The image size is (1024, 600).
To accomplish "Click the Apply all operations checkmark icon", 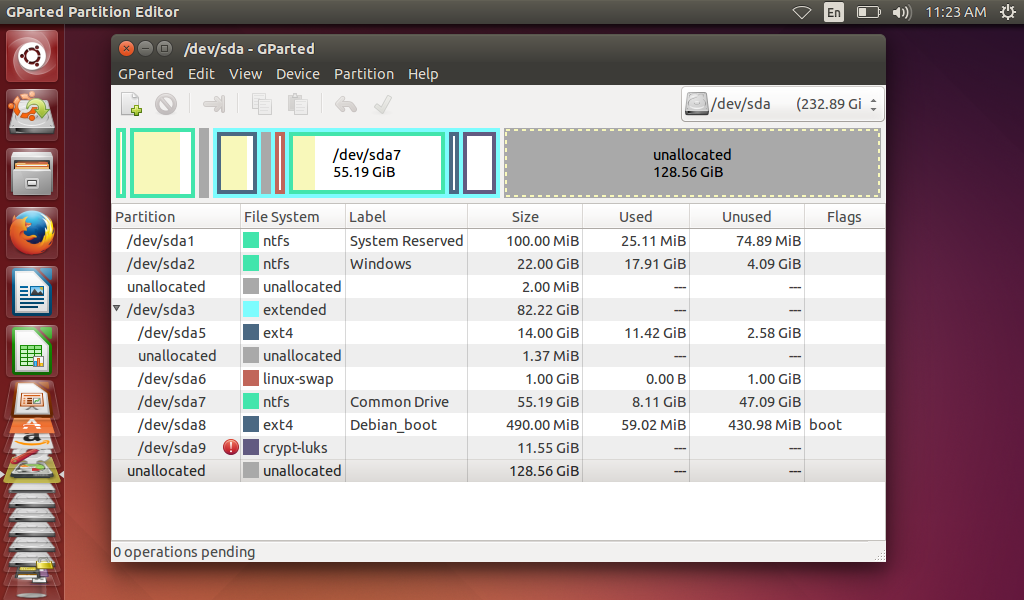I will (383, 104).
